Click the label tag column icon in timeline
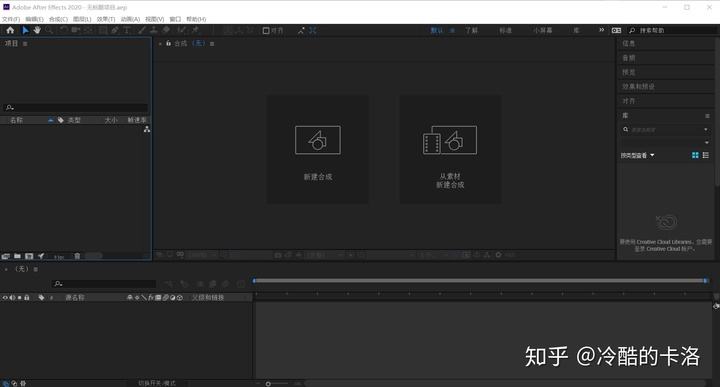Screen dimensions: 720x387 [x=41, y=297]
